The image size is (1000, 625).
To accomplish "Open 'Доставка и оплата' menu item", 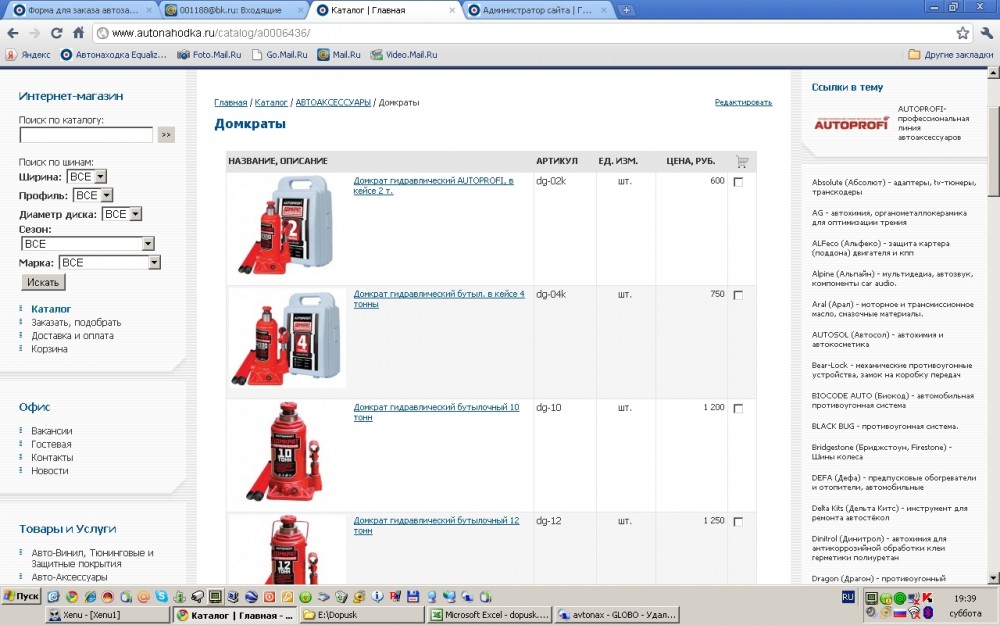I will (x=72, y=335).
